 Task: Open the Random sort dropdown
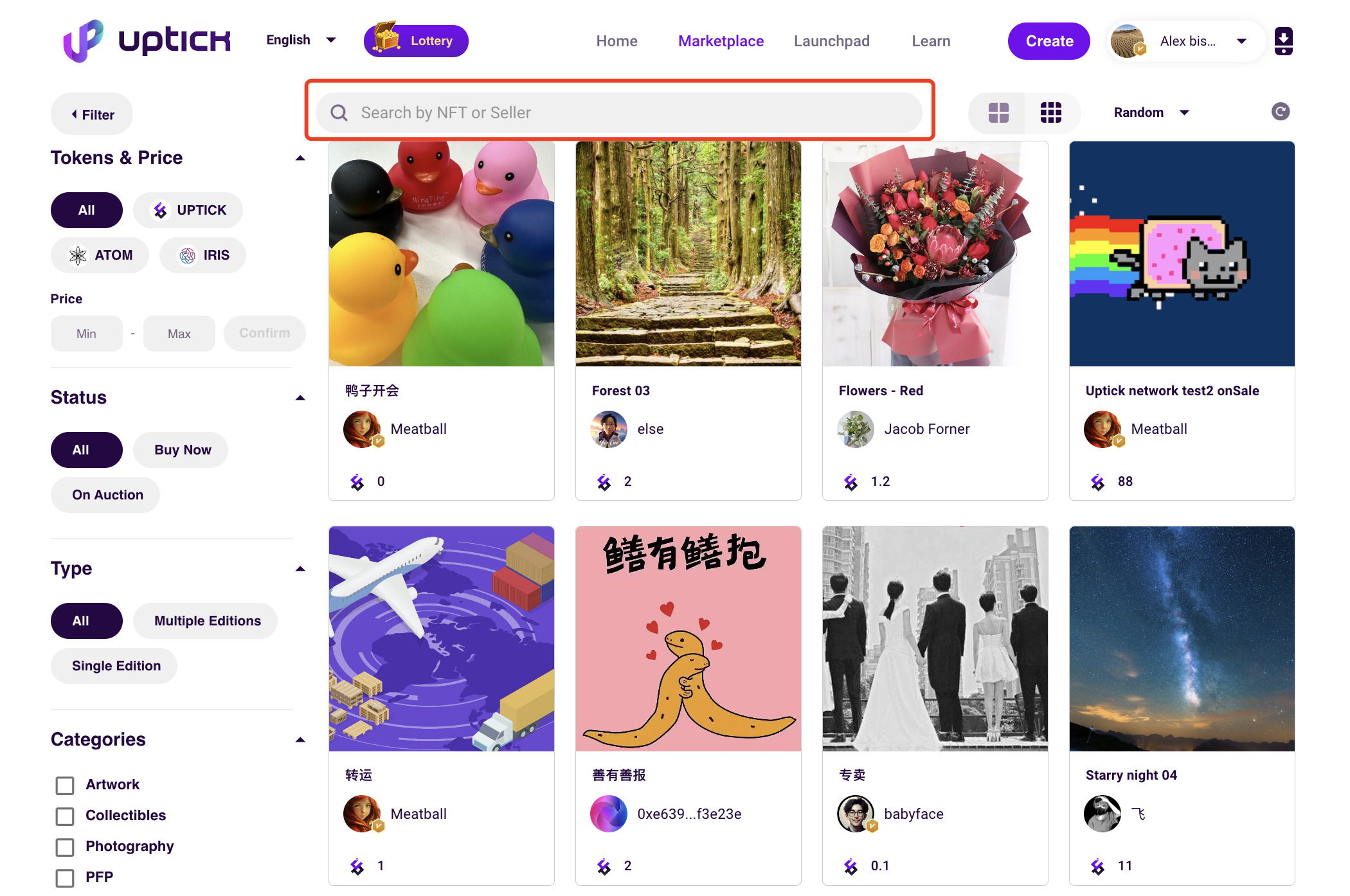[1151, 112]
